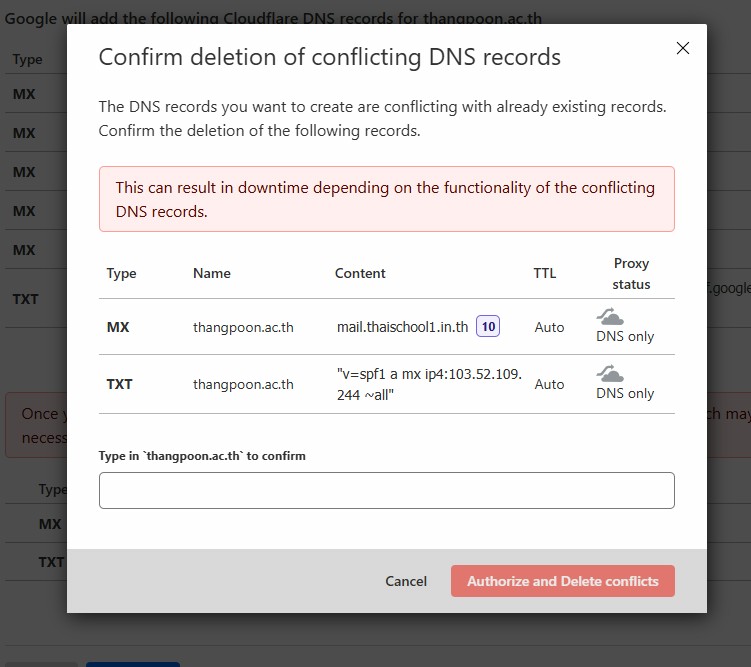This screenshot has height=667, width=751.
Task: Select the TTL column header
Action: coord(545,273)
